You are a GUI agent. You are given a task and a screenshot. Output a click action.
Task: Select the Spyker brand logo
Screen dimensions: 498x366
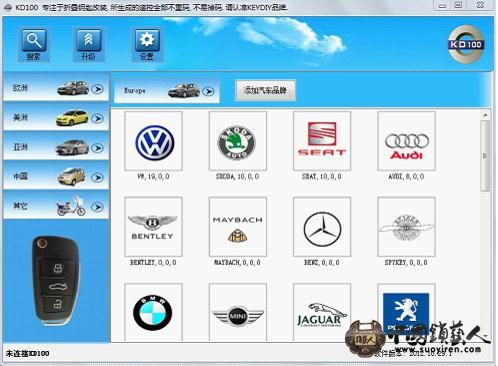coord(407,227)
